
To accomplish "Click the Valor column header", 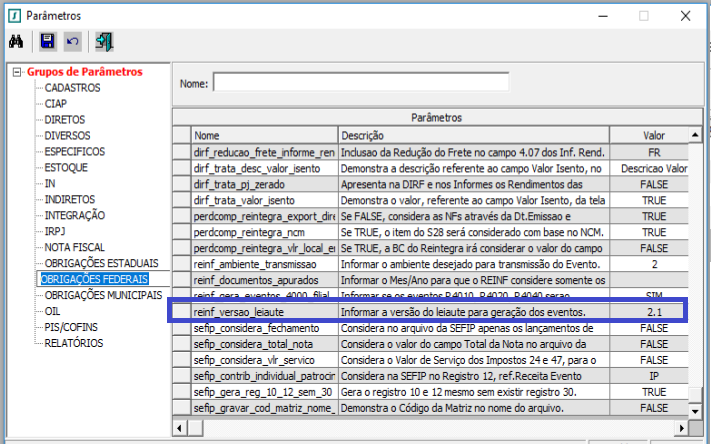I will 653,135.
